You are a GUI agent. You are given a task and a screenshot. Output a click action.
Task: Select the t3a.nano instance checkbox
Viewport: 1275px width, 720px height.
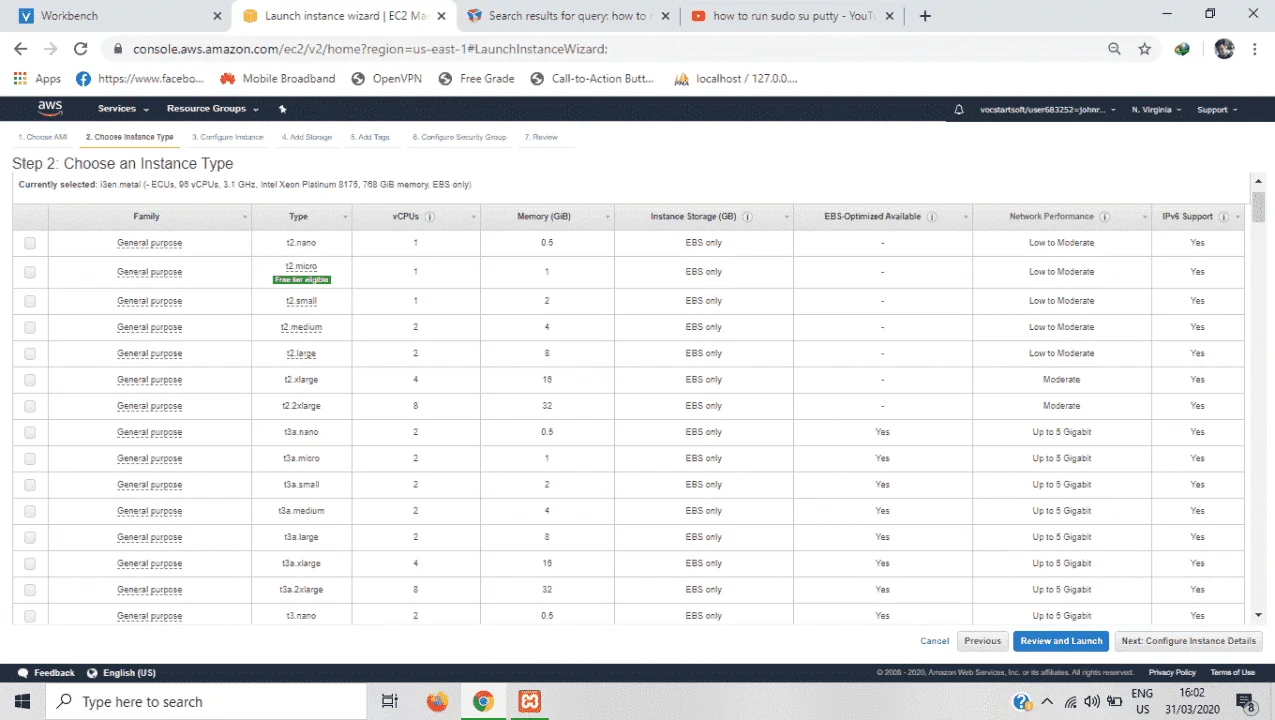click(x=30, y=432)
